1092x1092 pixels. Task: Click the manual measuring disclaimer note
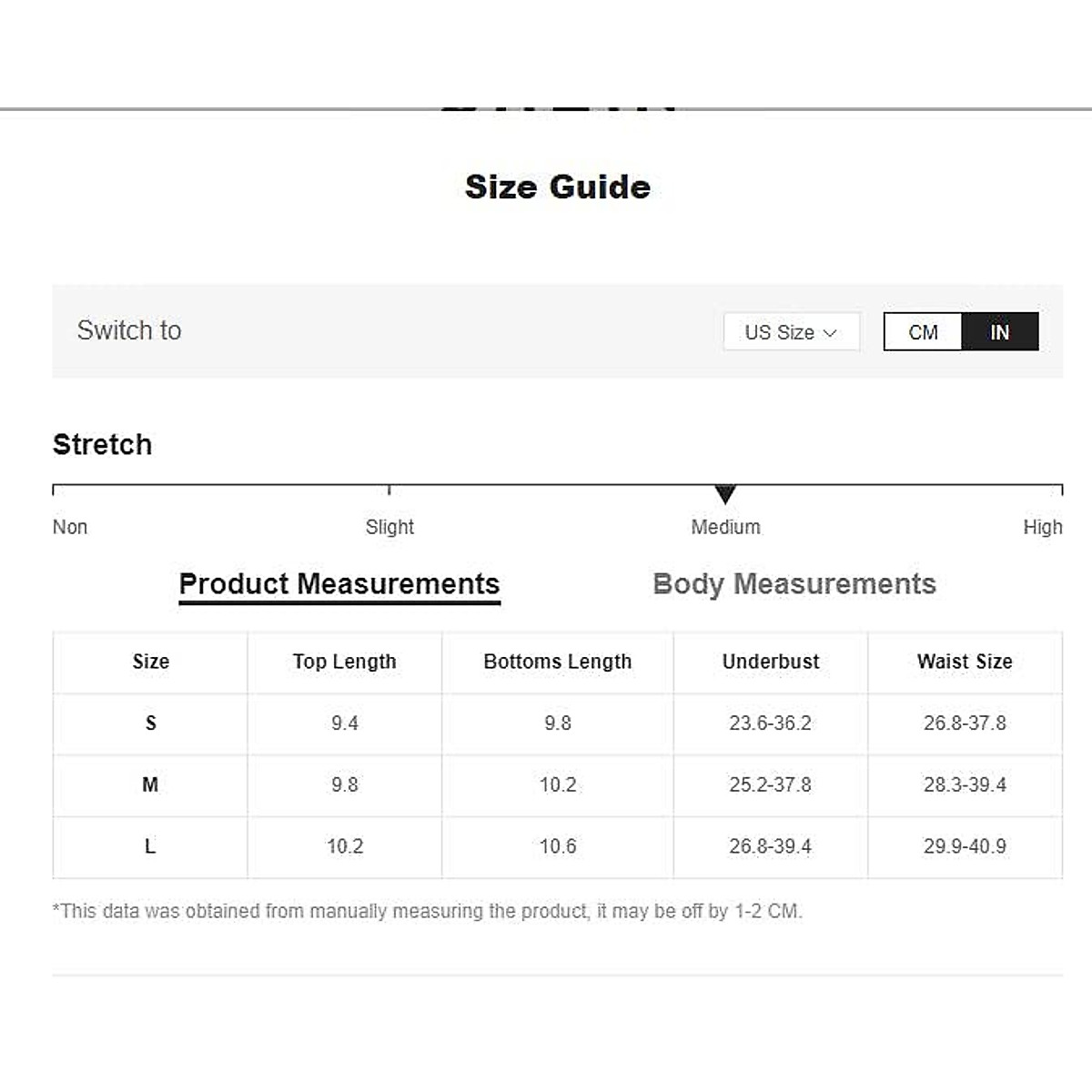(x=428, y=911)
